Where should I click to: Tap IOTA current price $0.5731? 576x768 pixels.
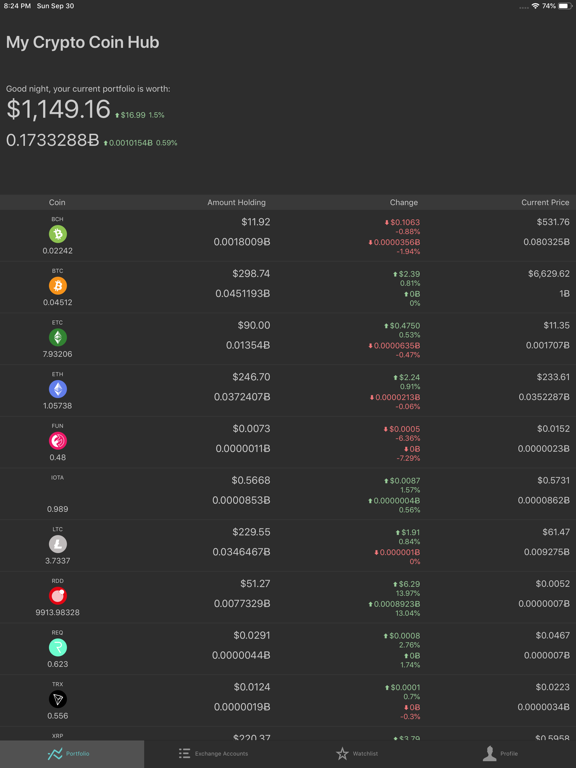553,480
